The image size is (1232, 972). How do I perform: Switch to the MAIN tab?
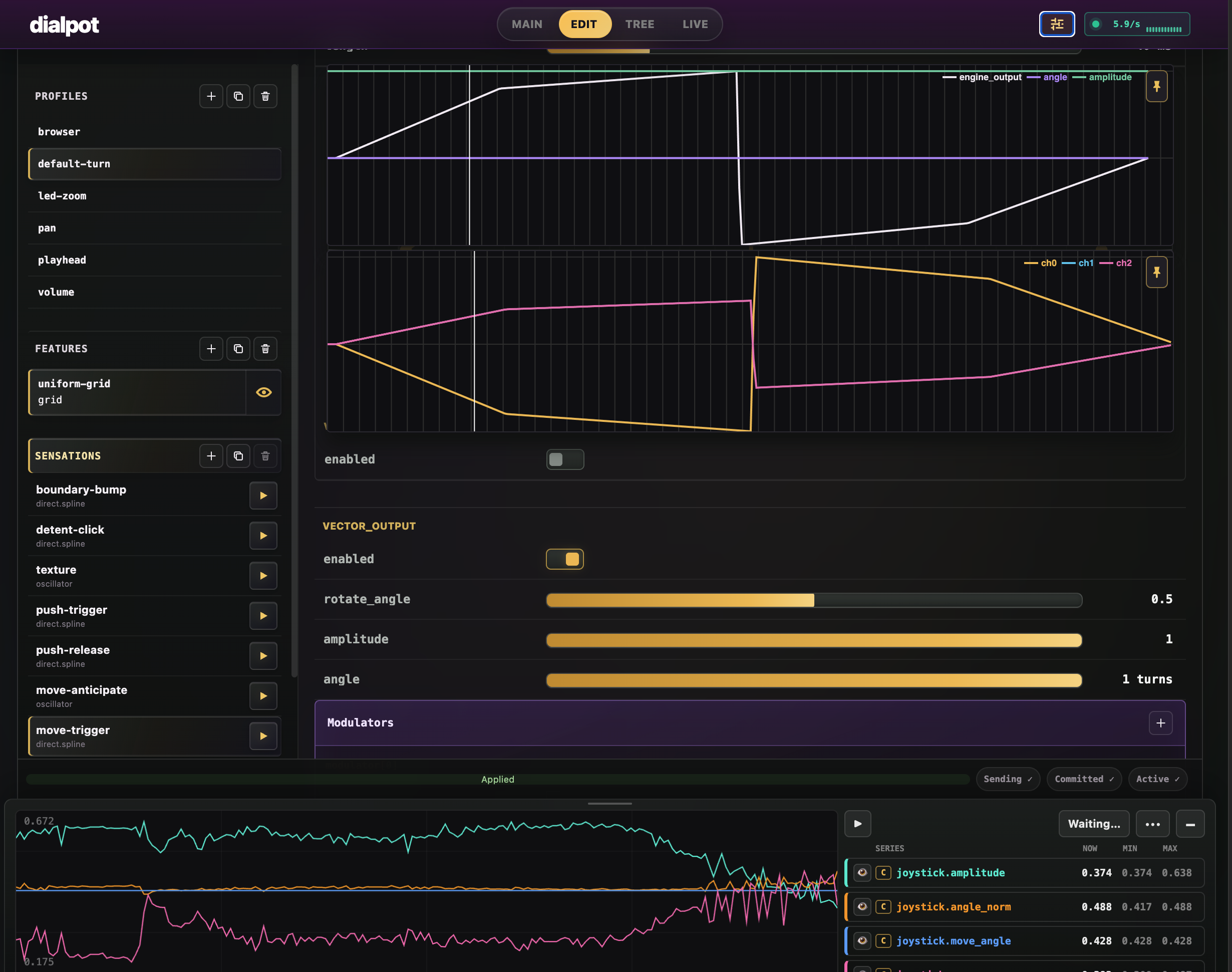[x=527, y=24]
